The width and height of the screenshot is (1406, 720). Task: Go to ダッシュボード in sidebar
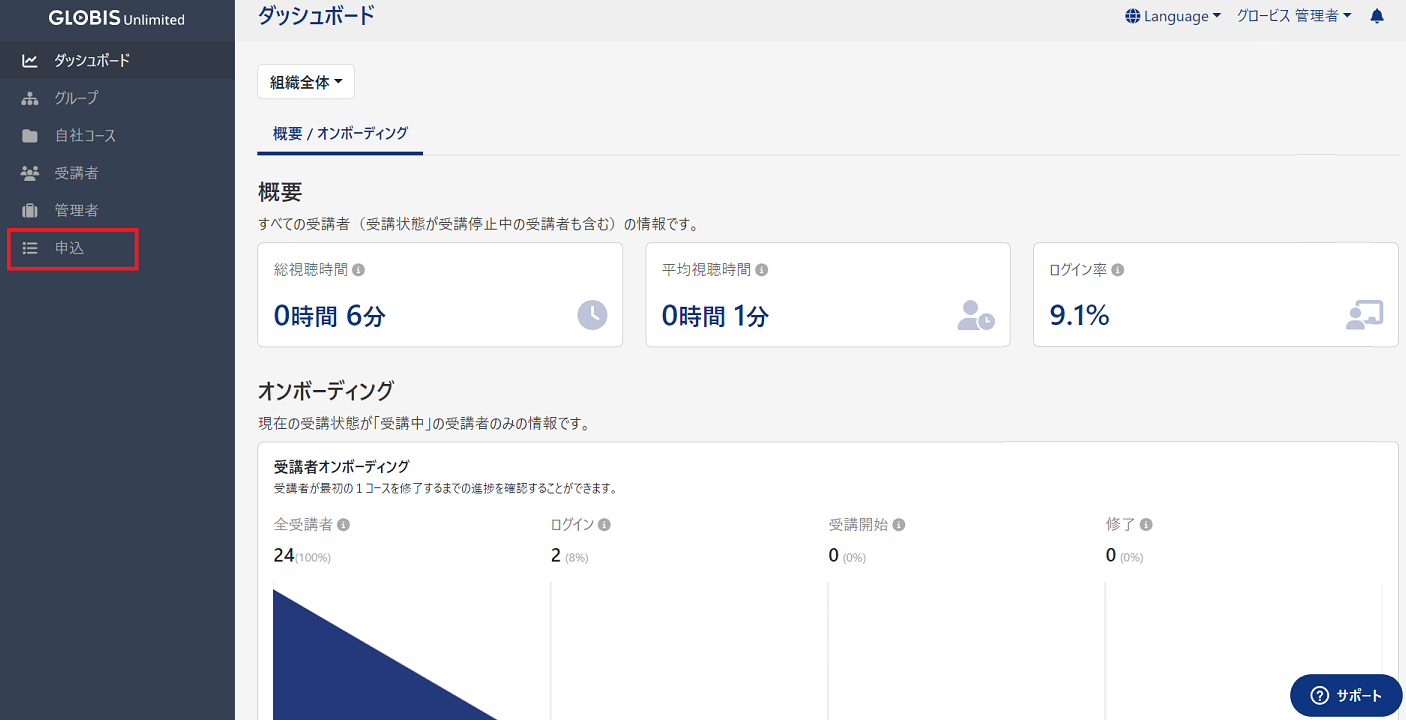pos(117,61)
